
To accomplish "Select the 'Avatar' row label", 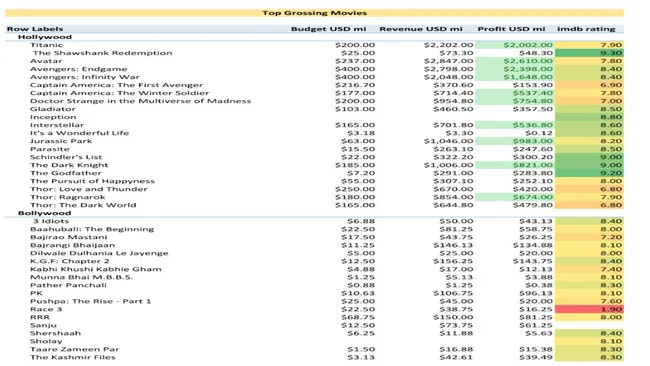I will 46,61.
